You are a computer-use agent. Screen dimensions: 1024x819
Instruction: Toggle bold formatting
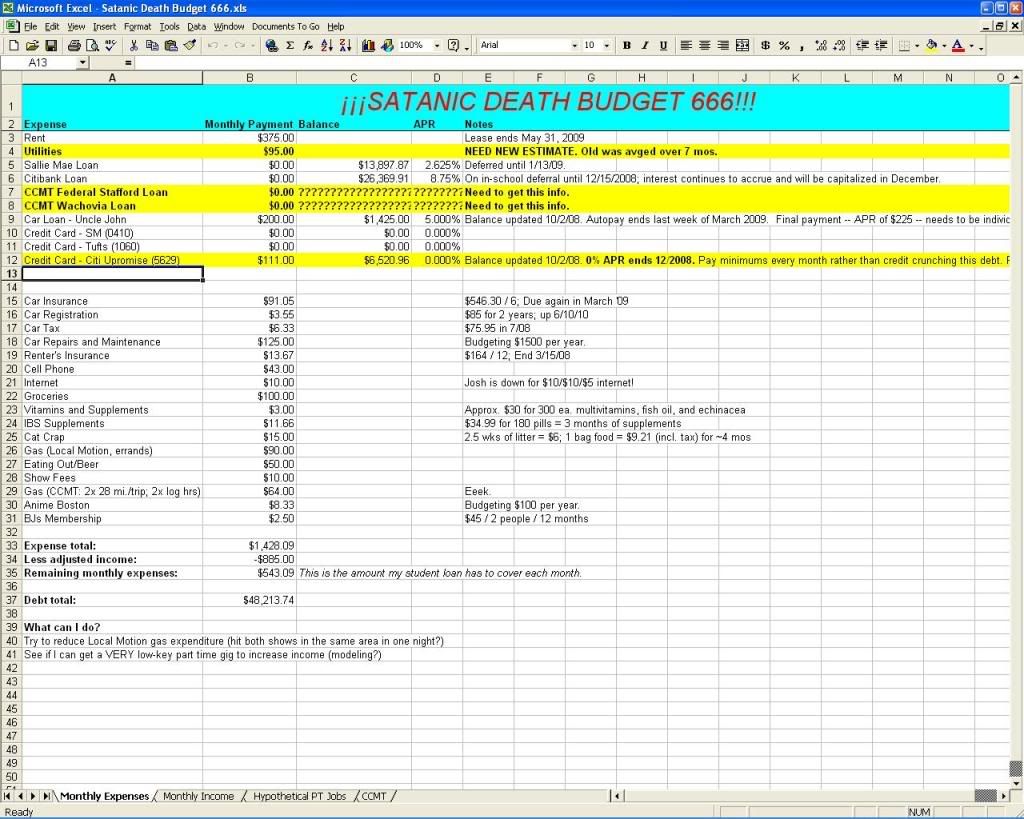[626, 46]
